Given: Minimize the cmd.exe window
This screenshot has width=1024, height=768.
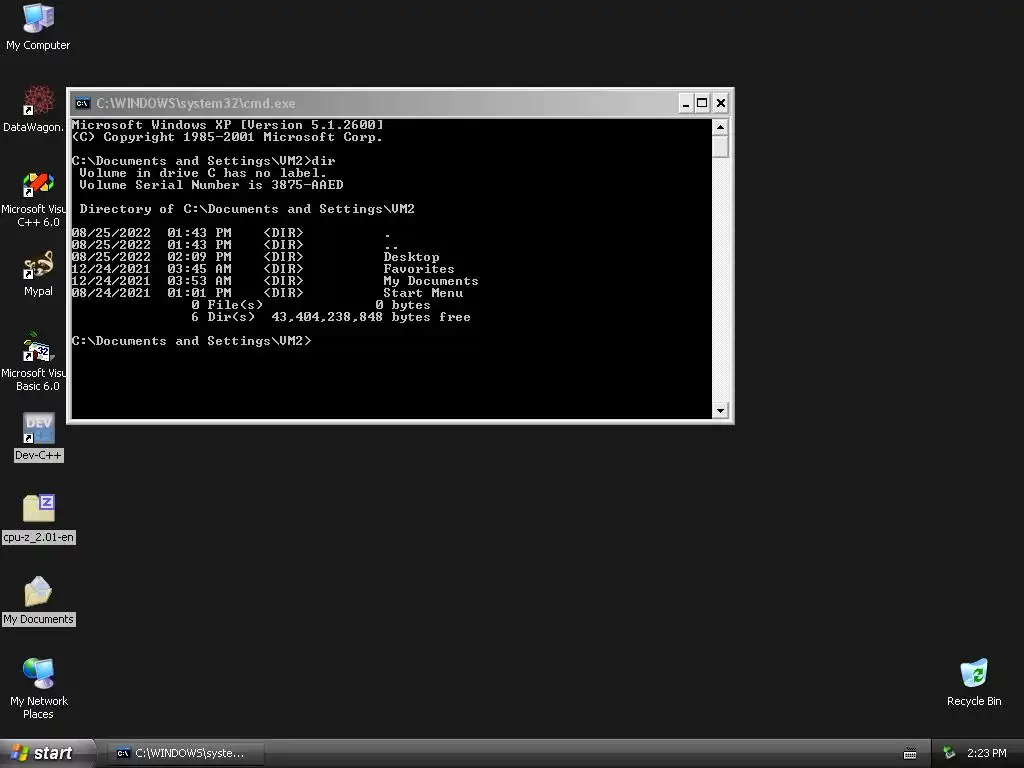Looking at the screenshot, I should tap(686, 103).
